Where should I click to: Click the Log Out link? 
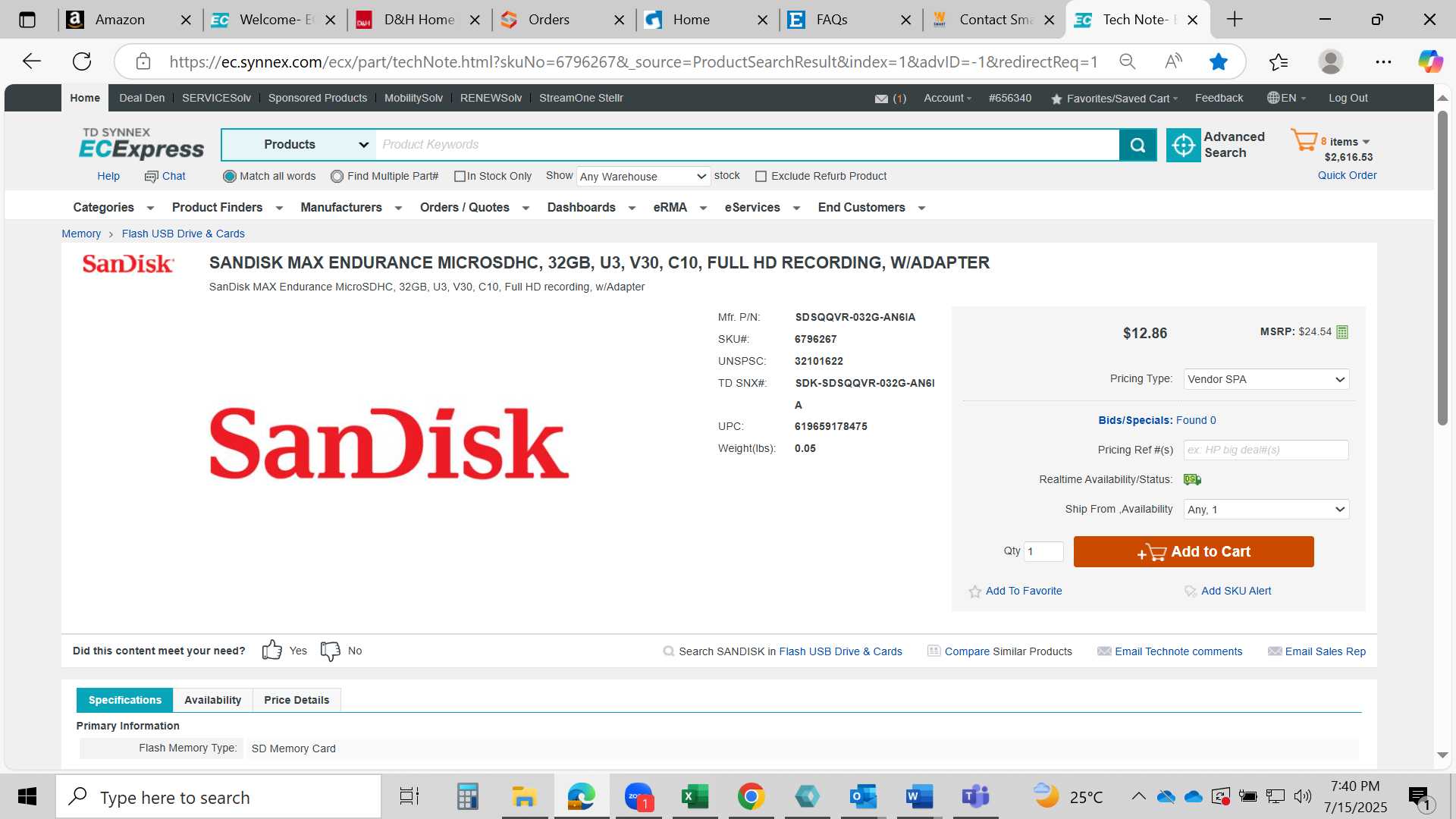[1348, 99]
